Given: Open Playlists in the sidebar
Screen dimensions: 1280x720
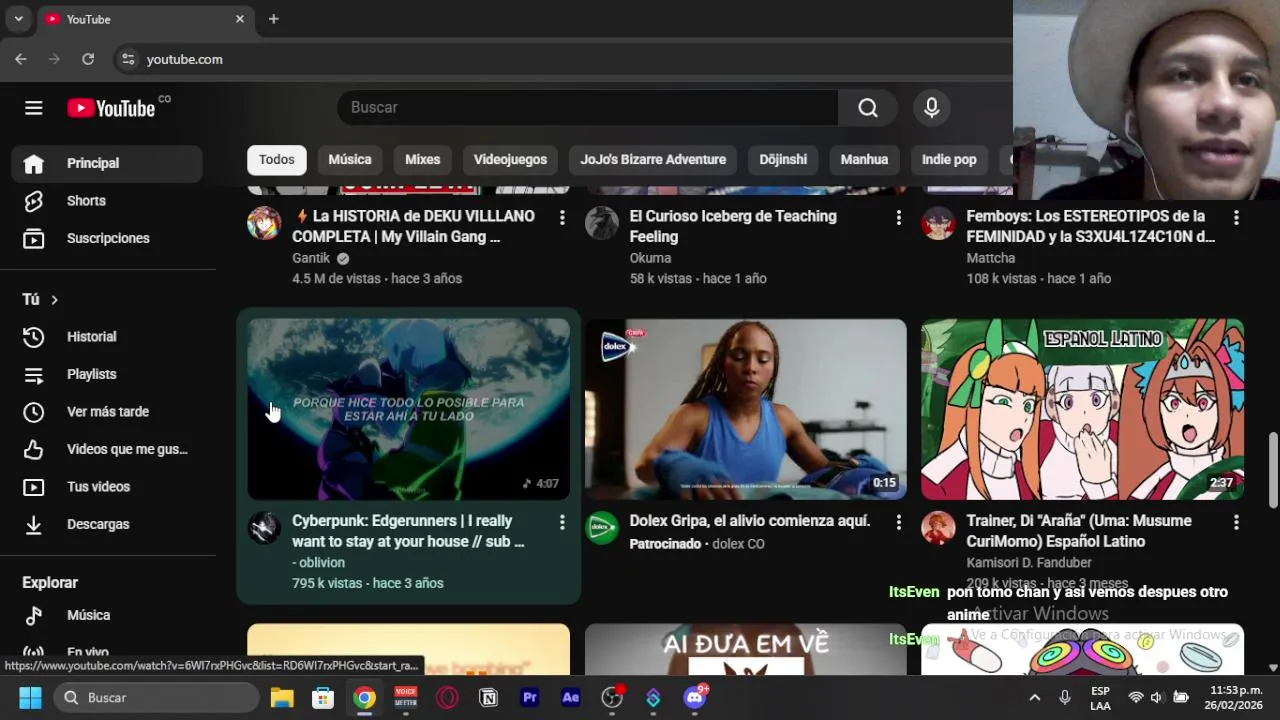Looking at the screenshot, I should (x=107, y=374).
